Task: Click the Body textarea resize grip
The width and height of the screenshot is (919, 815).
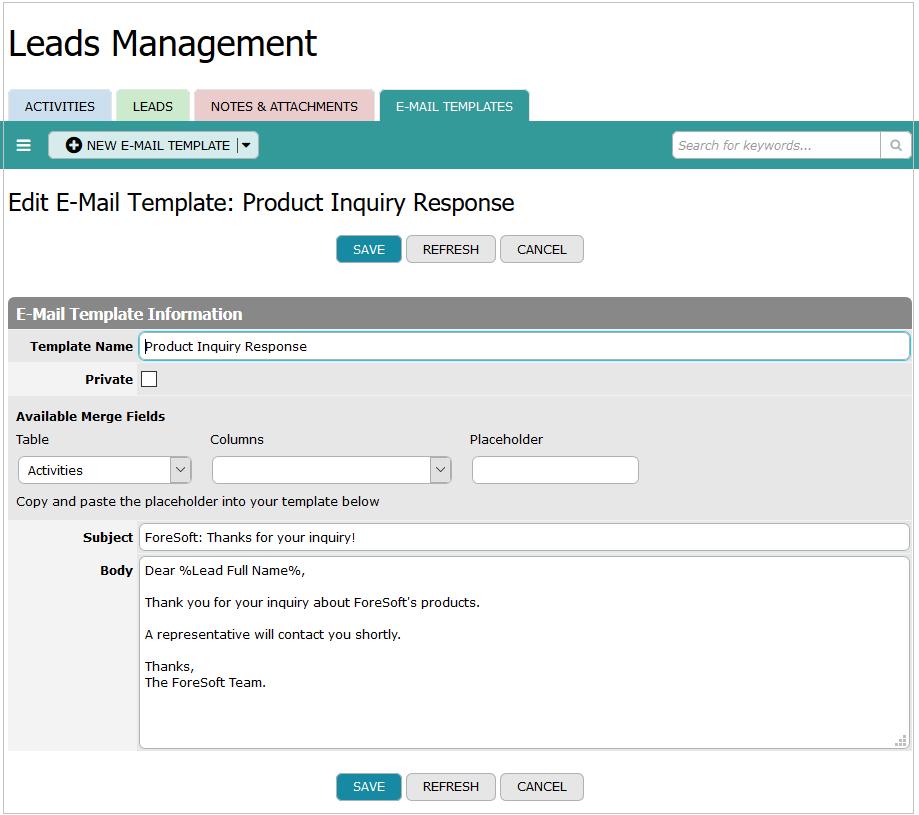Action: coord(901,741)
